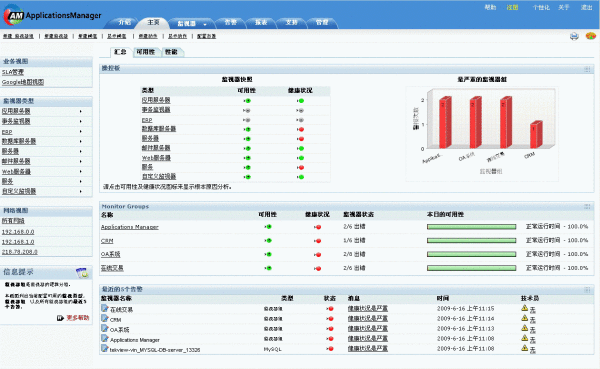Open the 218.78.208.0 network link
The width and height of the screenshot is (600, 369).
[x=20, y=252]
